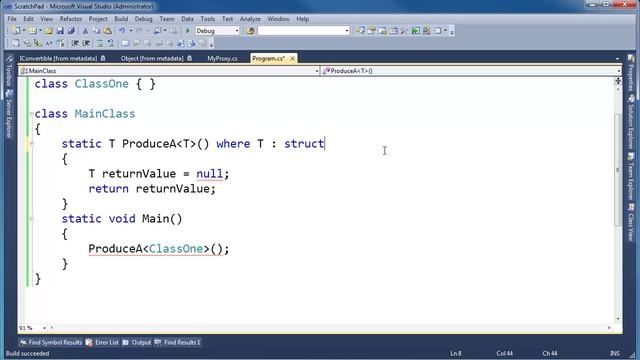
Task: Click the underlined null keyword in code
Action: click(x=209, y=174)
